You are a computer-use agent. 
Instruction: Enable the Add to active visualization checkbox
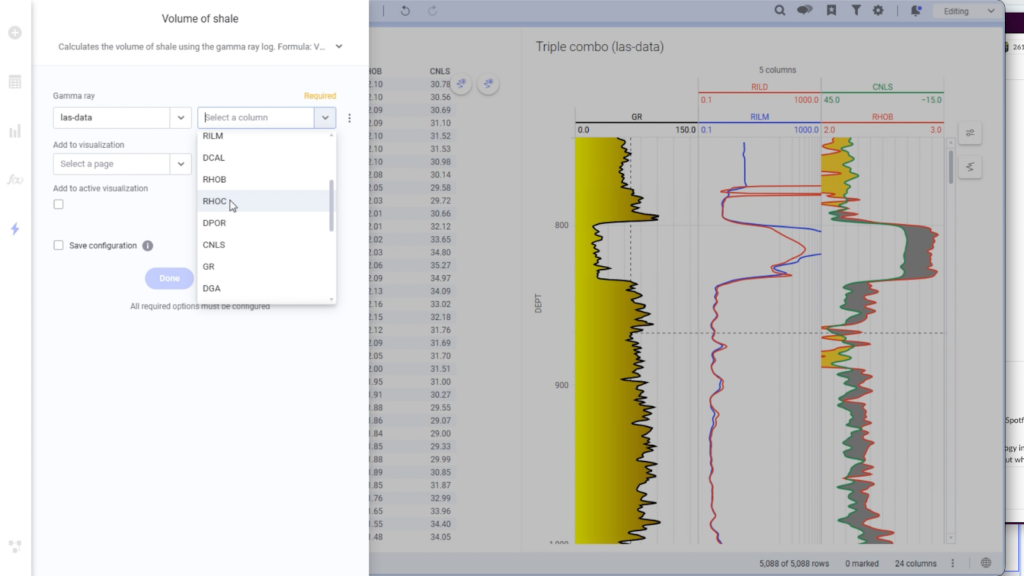[x=58, y=204]
